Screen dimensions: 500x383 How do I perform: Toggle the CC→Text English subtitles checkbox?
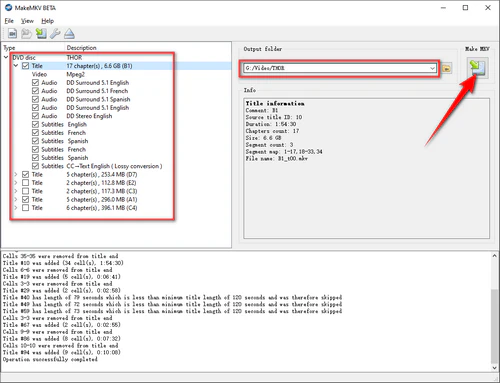click(36, 166)
